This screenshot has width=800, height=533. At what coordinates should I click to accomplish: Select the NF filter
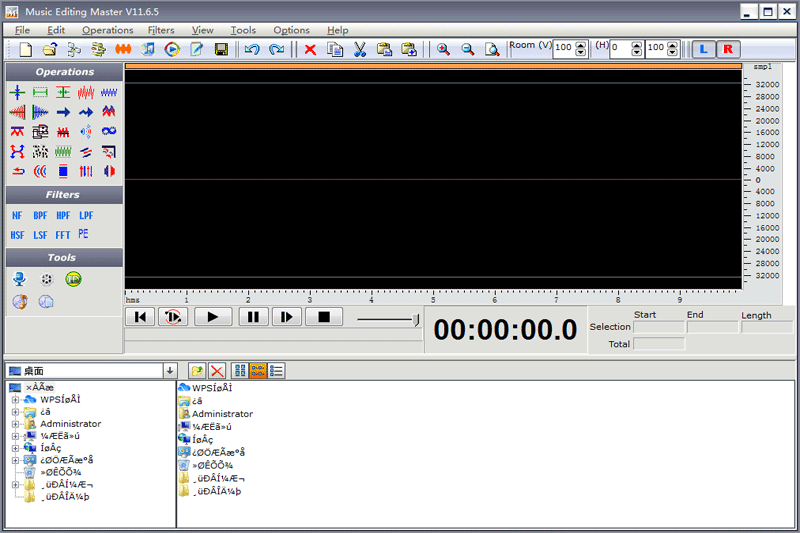point(17,216)
